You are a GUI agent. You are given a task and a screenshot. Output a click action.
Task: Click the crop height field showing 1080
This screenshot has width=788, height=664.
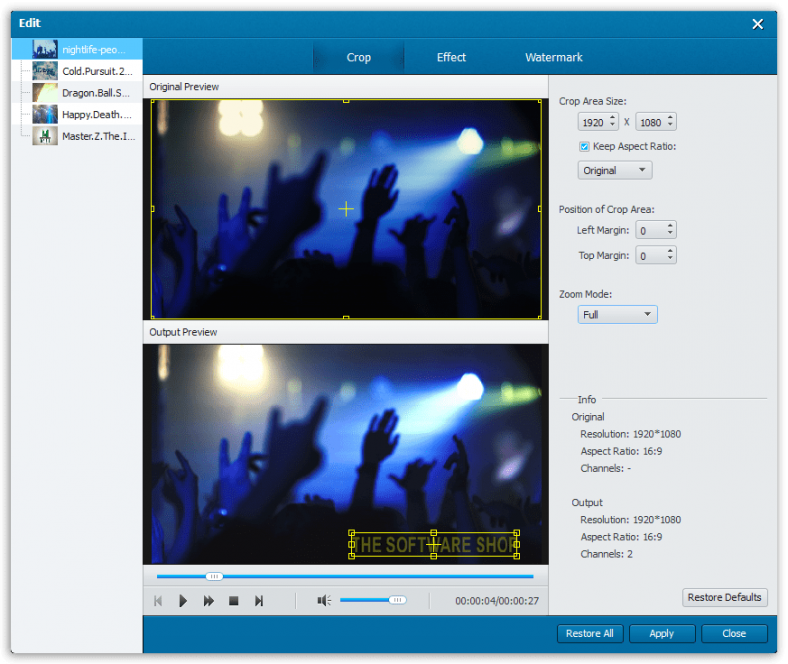point(651,122)
